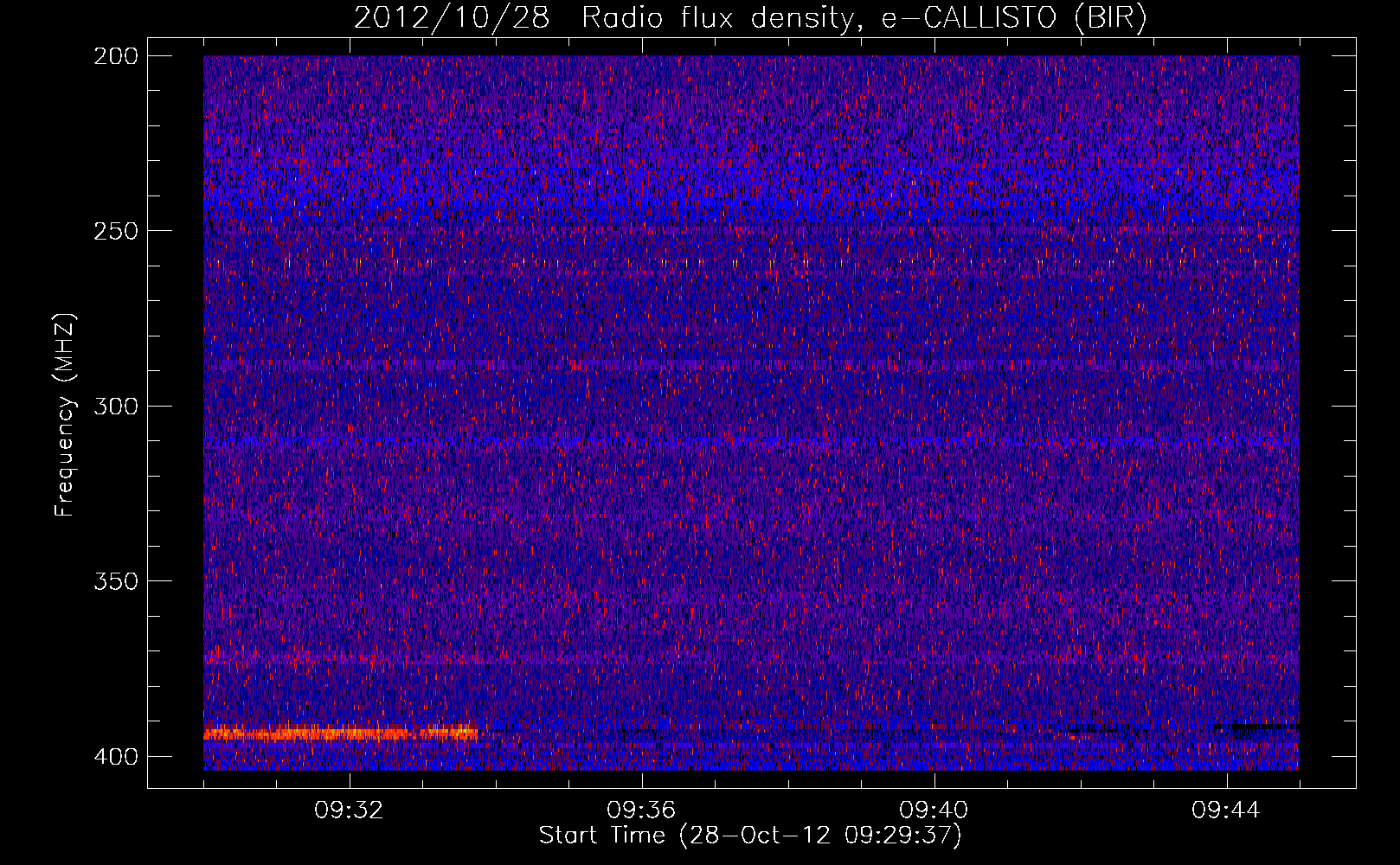The width and height of the screenshot is (1400, 865).
Task: Click the 200 frequency tick label
Action: [x=115, y=56]
